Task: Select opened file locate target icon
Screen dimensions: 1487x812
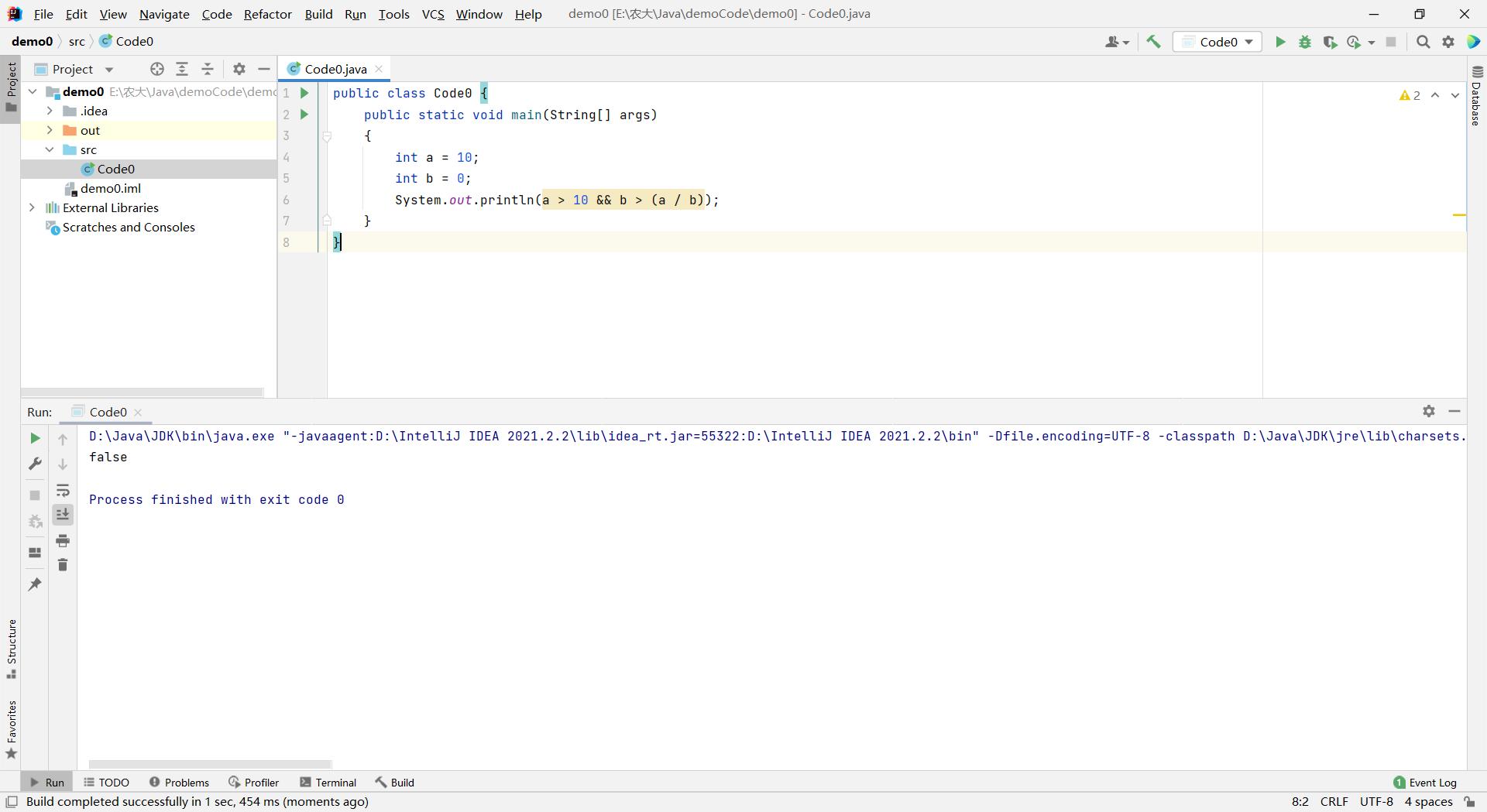Action: [x=157, y=69]
